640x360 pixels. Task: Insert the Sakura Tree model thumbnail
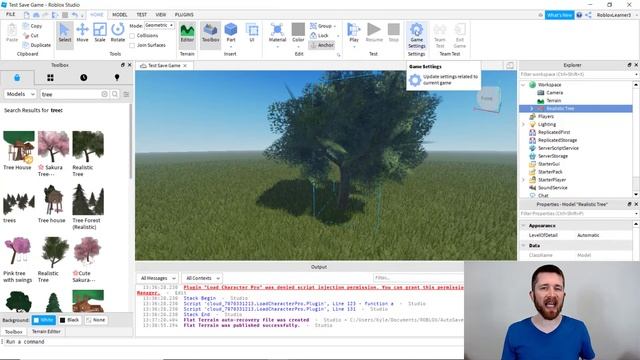tap(53, 147)
